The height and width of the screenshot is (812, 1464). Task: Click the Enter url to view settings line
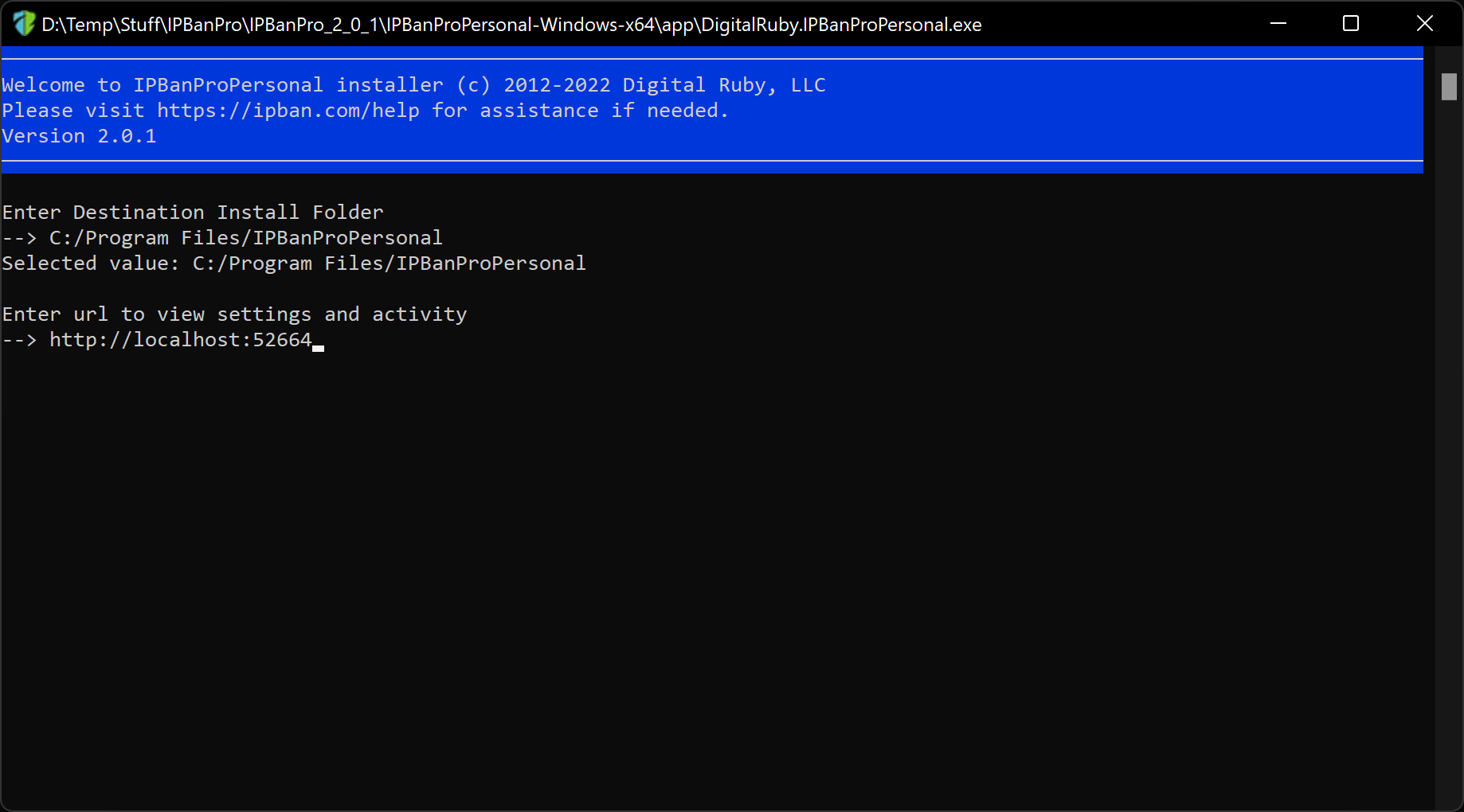point(234,314)
